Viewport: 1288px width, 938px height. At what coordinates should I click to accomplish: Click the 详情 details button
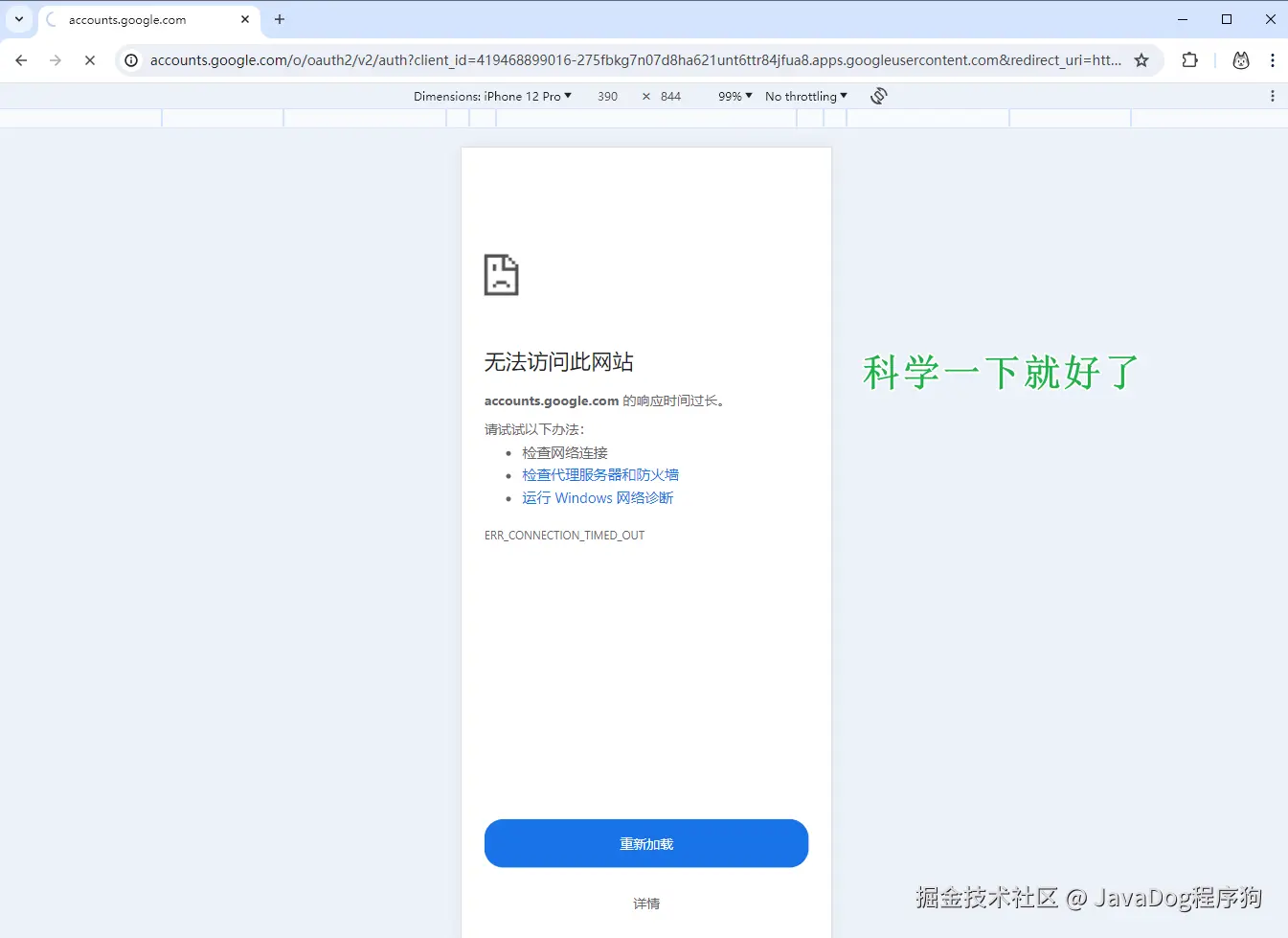pos(646,904)
